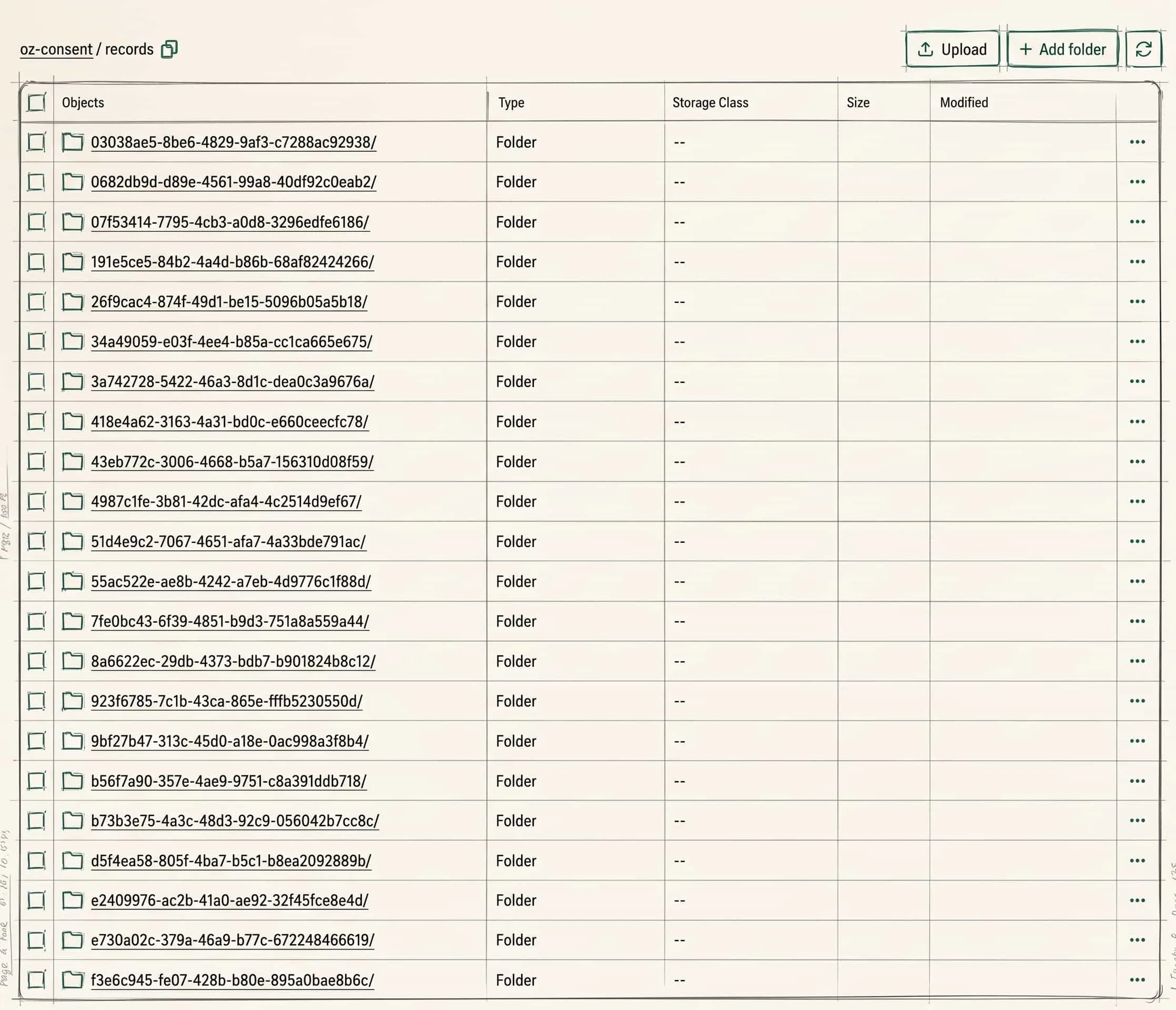The width and height of the screenshot is (1176, 1010).
Task: Check the box for 418e4a62-3163-4a31-bd0c-e660ceecfc78/
Action: (x=36, y=422)
